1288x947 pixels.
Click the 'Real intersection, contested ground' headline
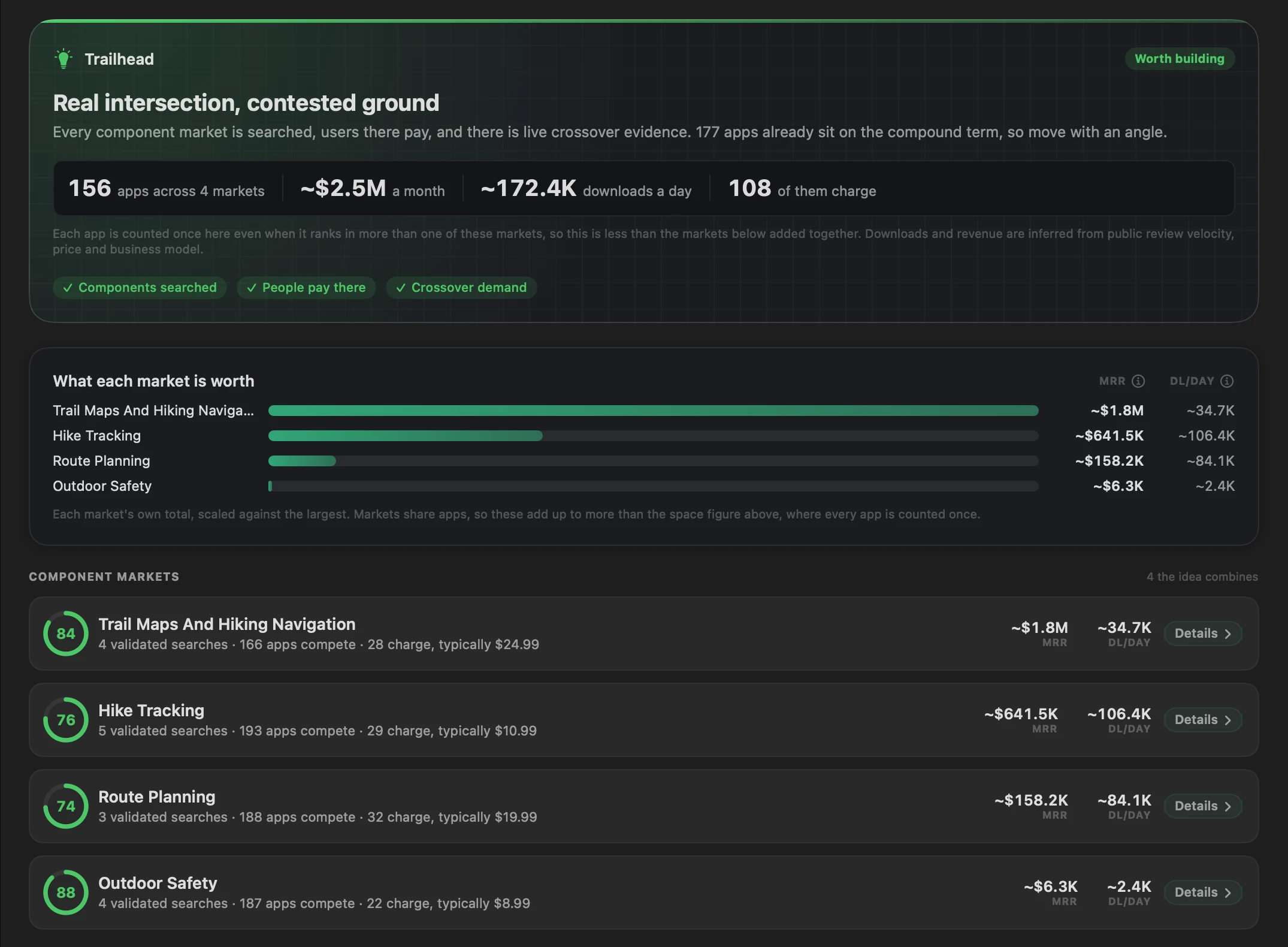click(246, 103)
